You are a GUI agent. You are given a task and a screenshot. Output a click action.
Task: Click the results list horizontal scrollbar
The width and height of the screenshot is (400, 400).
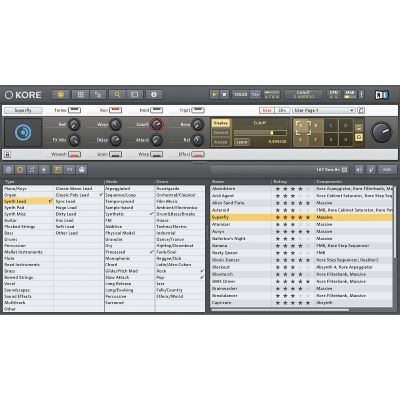tap(280, 309)
